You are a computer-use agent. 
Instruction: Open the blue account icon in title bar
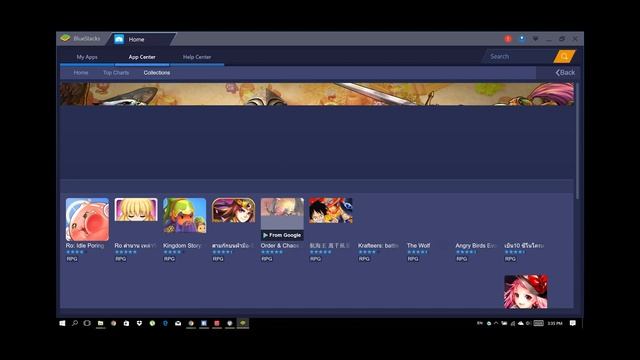(x=522, y=39)
